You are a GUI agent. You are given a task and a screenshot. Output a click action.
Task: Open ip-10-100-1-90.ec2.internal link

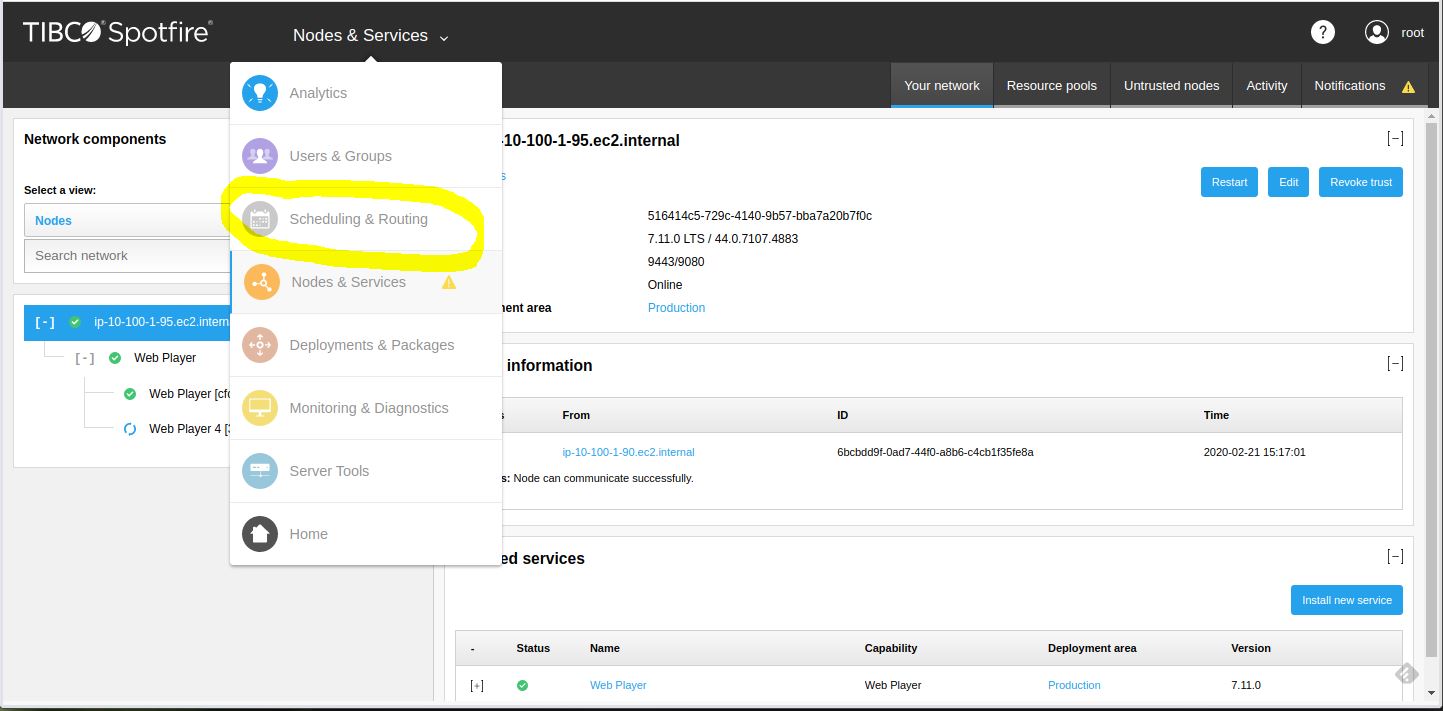(628, 452)
